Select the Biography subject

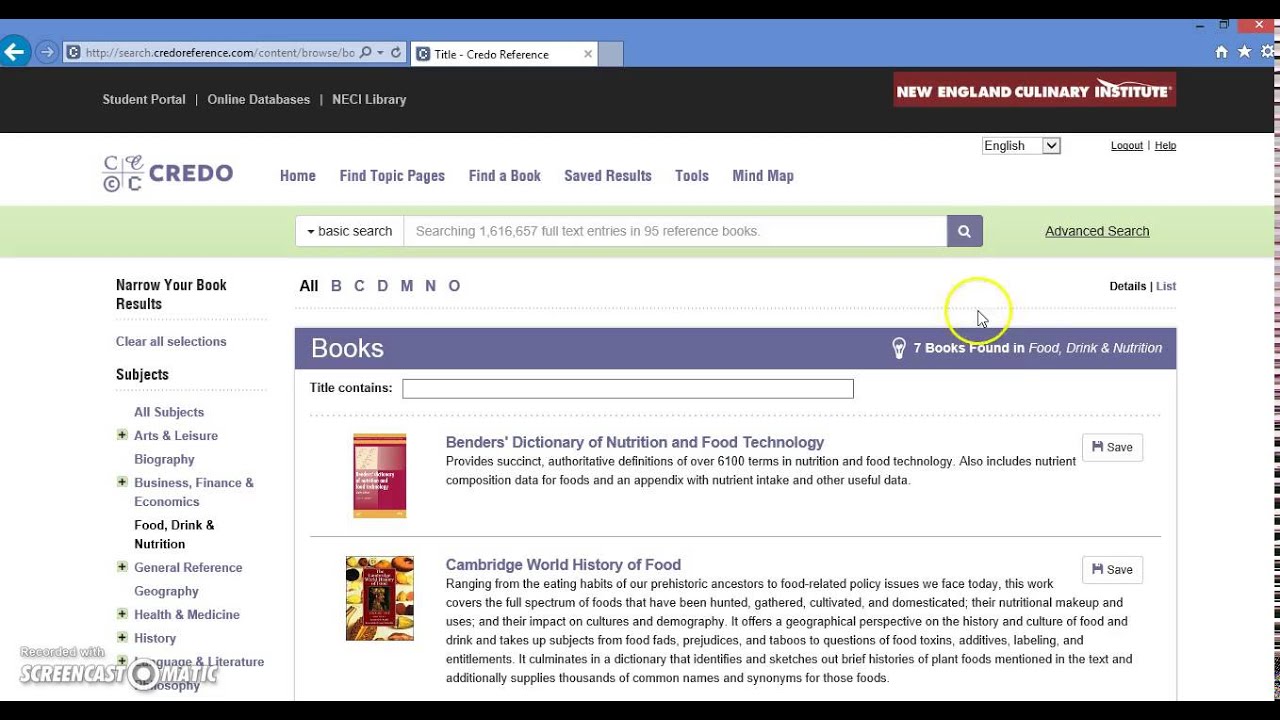pyautogui.click(x=164, y=459)
